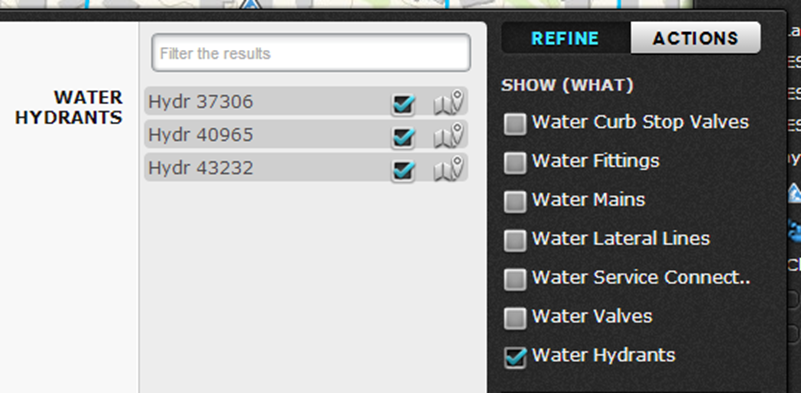
Task: Select the Hydr 43232 result row
Action: (x=306, y=168)
